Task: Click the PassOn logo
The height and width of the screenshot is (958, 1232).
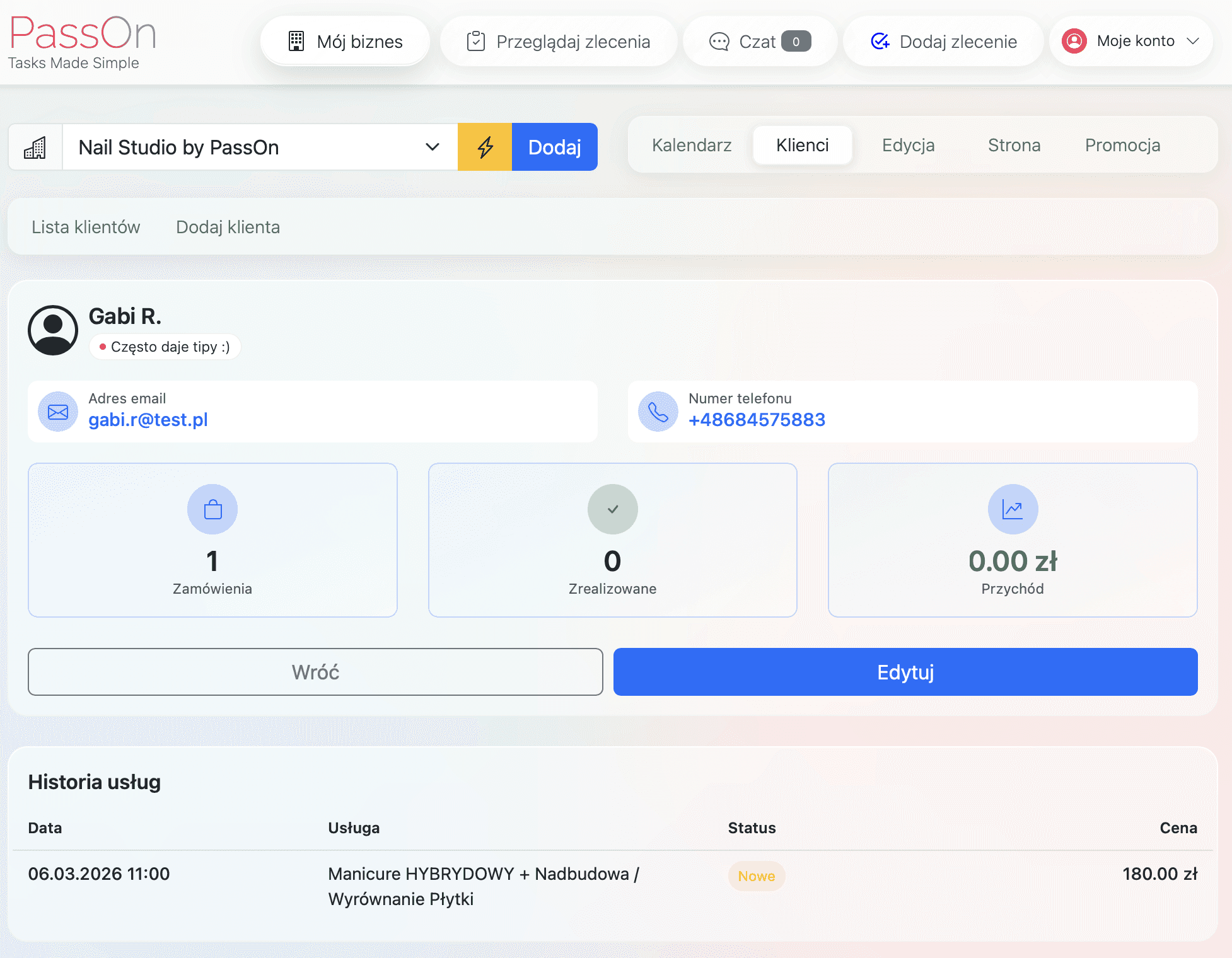Action: click(82, 42)
